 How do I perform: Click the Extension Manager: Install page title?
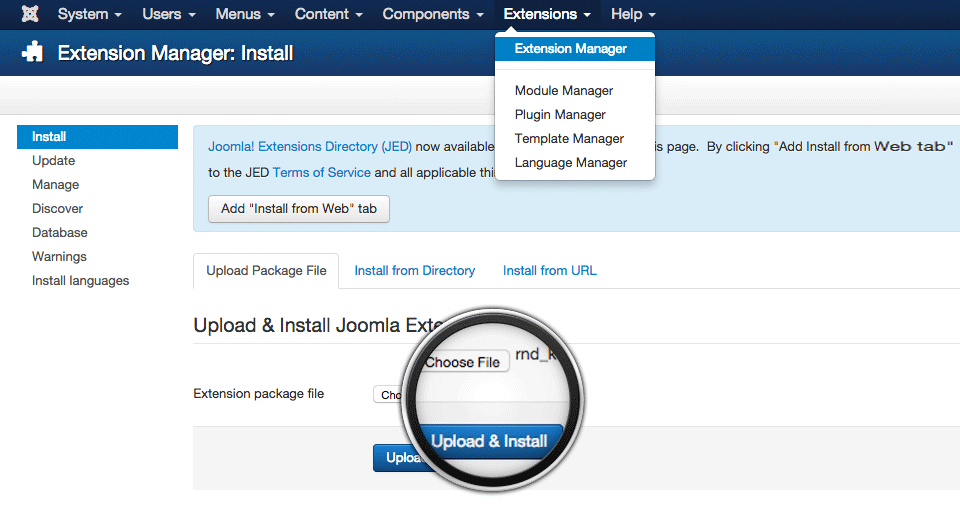coord(175,53)
